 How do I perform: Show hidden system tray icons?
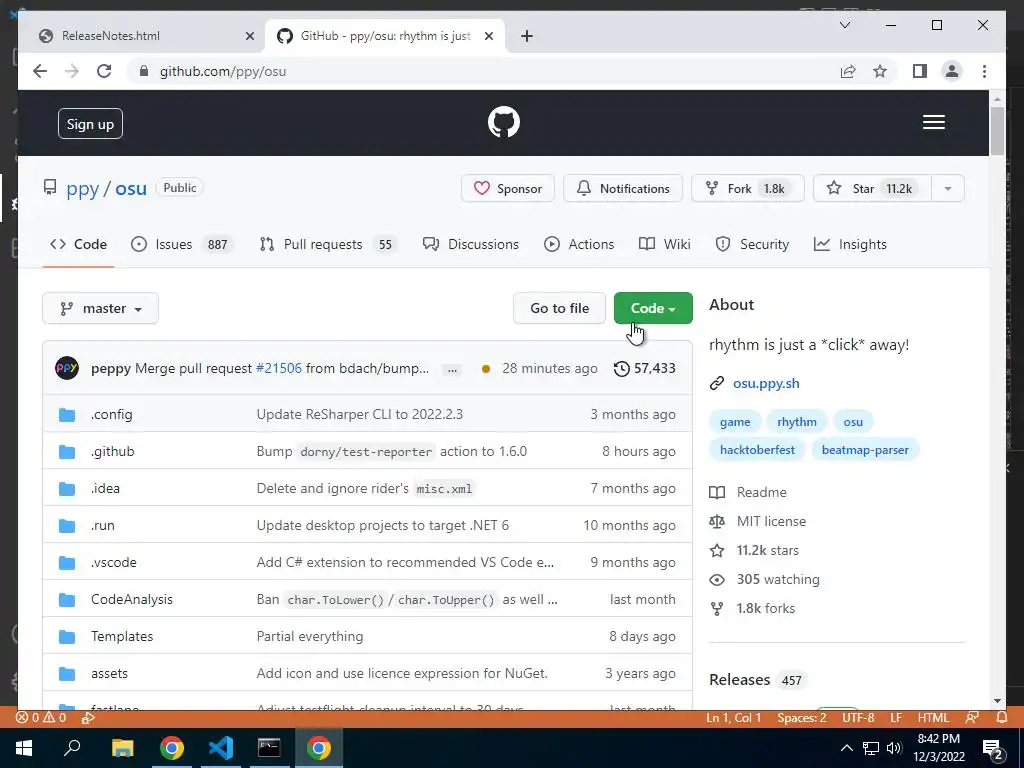point(846,748)
